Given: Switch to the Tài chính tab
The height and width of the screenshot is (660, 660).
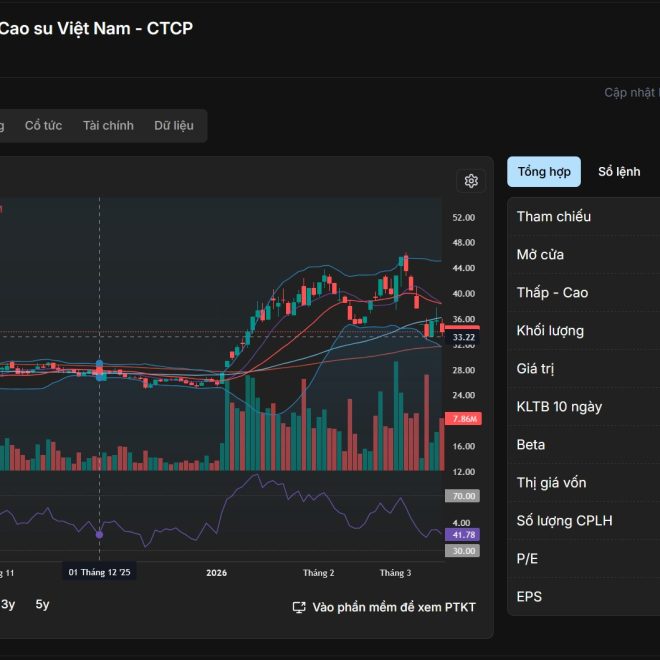Looking at the screenshot, I should click(108, 125).
